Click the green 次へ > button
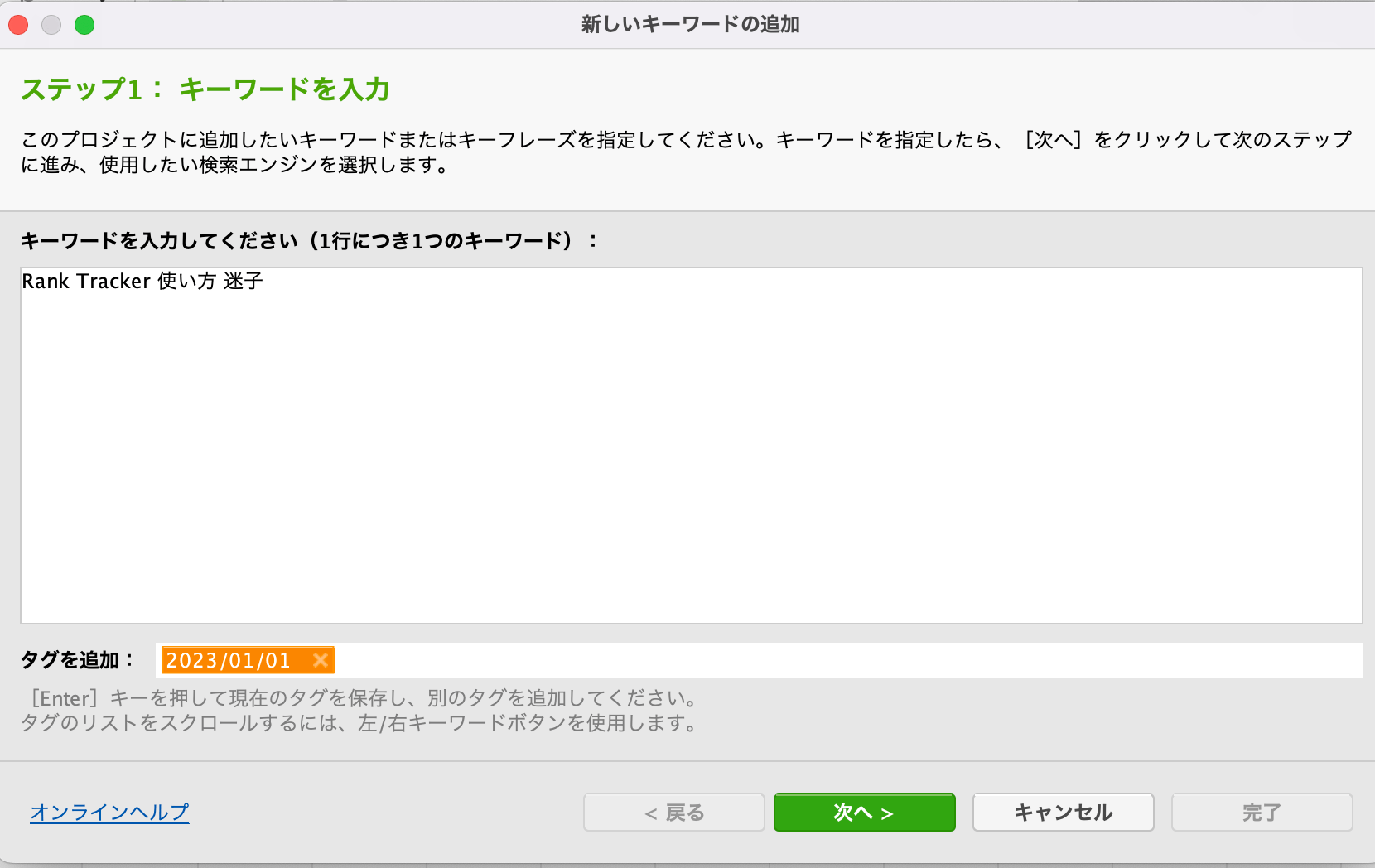Screen dimensions: 1375x868 [x=864, y=813]
